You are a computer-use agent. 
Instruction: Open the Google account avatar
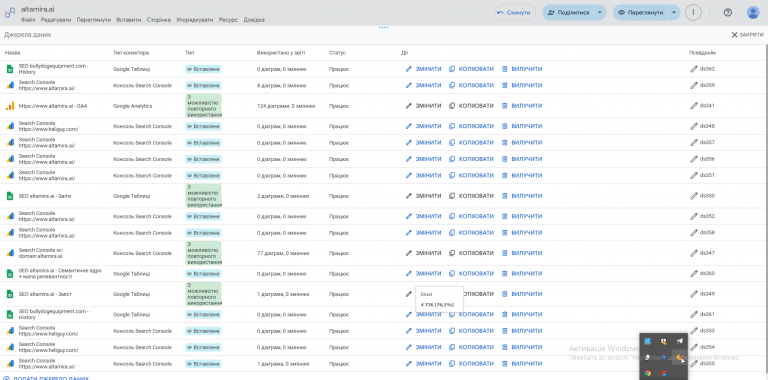[x=753, y=13]
